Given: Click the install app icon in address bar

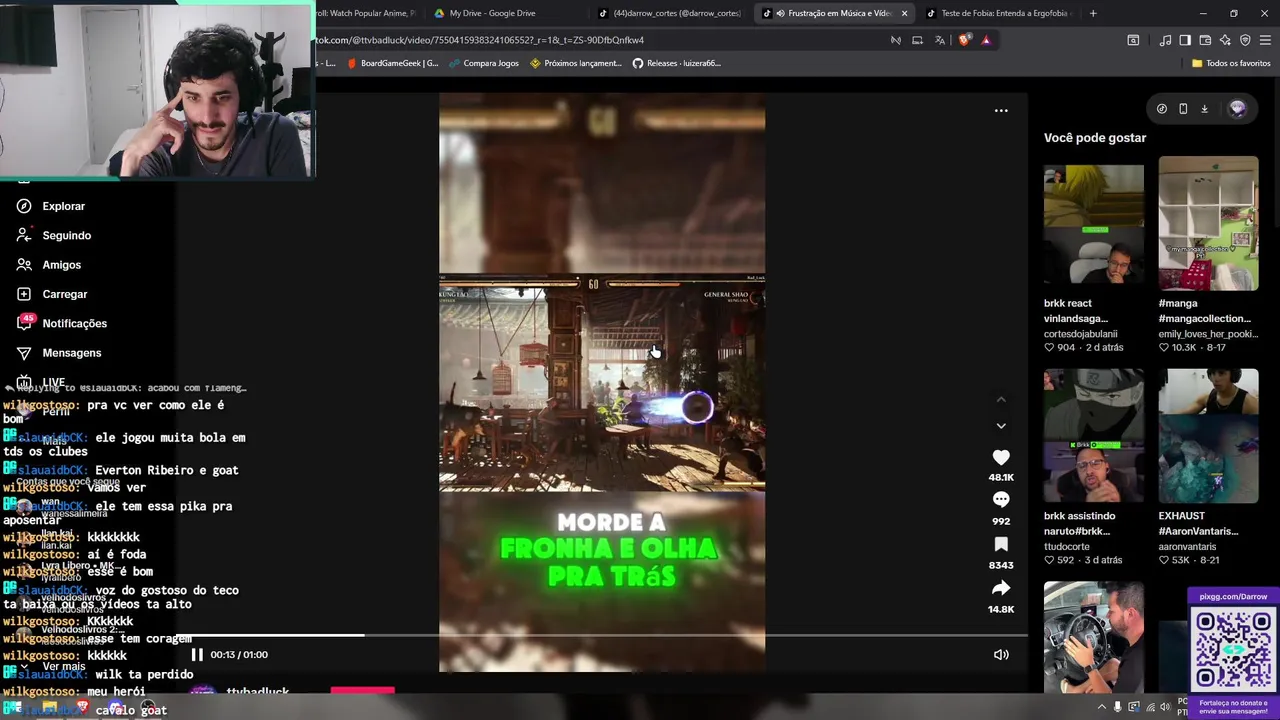Looking at the screenshot, I should 917,40.
